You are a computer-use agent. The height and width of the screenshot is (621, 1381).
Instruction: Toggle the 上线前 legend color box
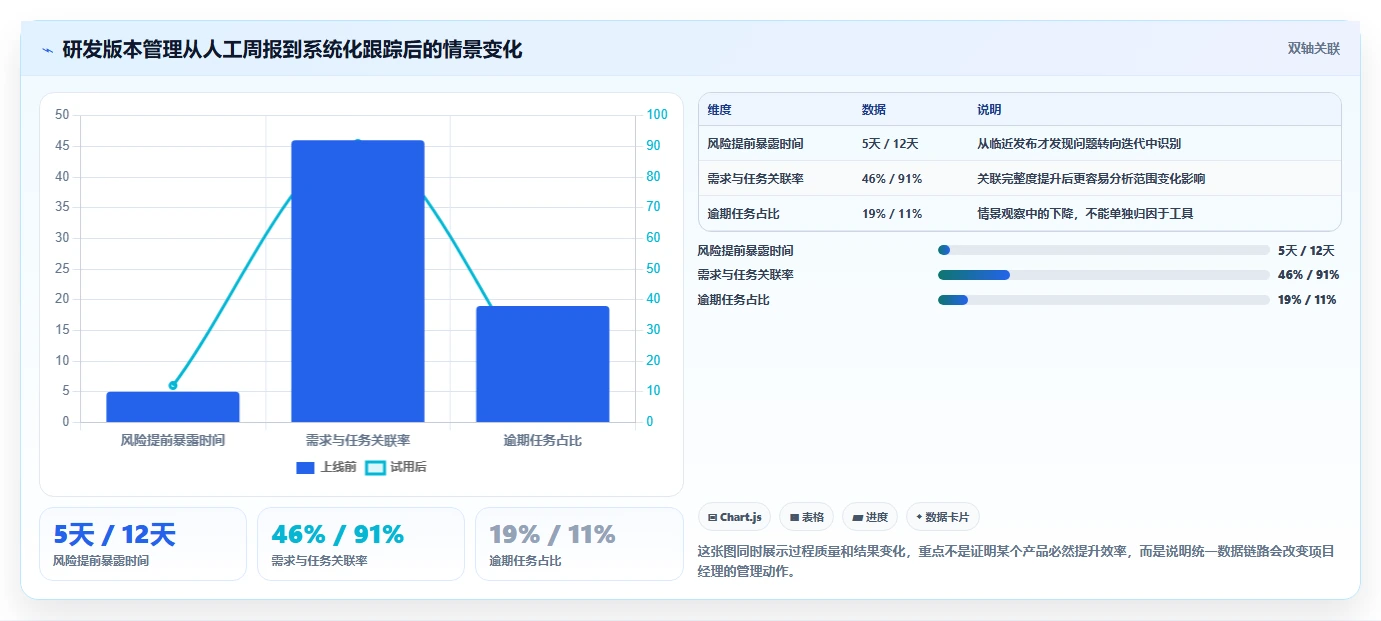coord(306,467)
